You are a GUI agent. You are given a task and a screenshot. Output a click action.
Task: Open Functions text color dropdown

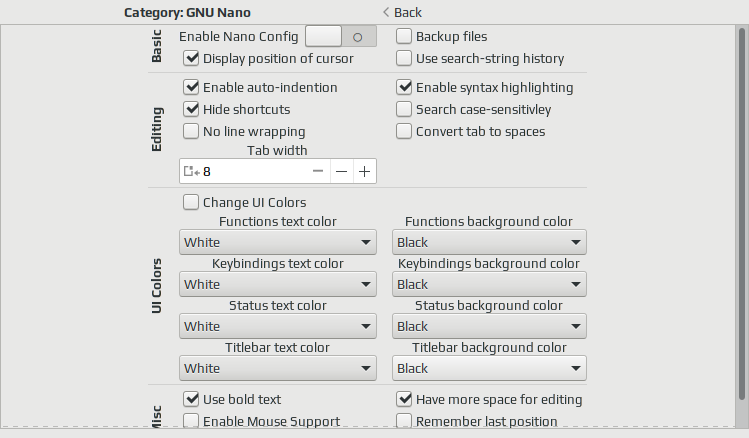(x=278, y=242)
